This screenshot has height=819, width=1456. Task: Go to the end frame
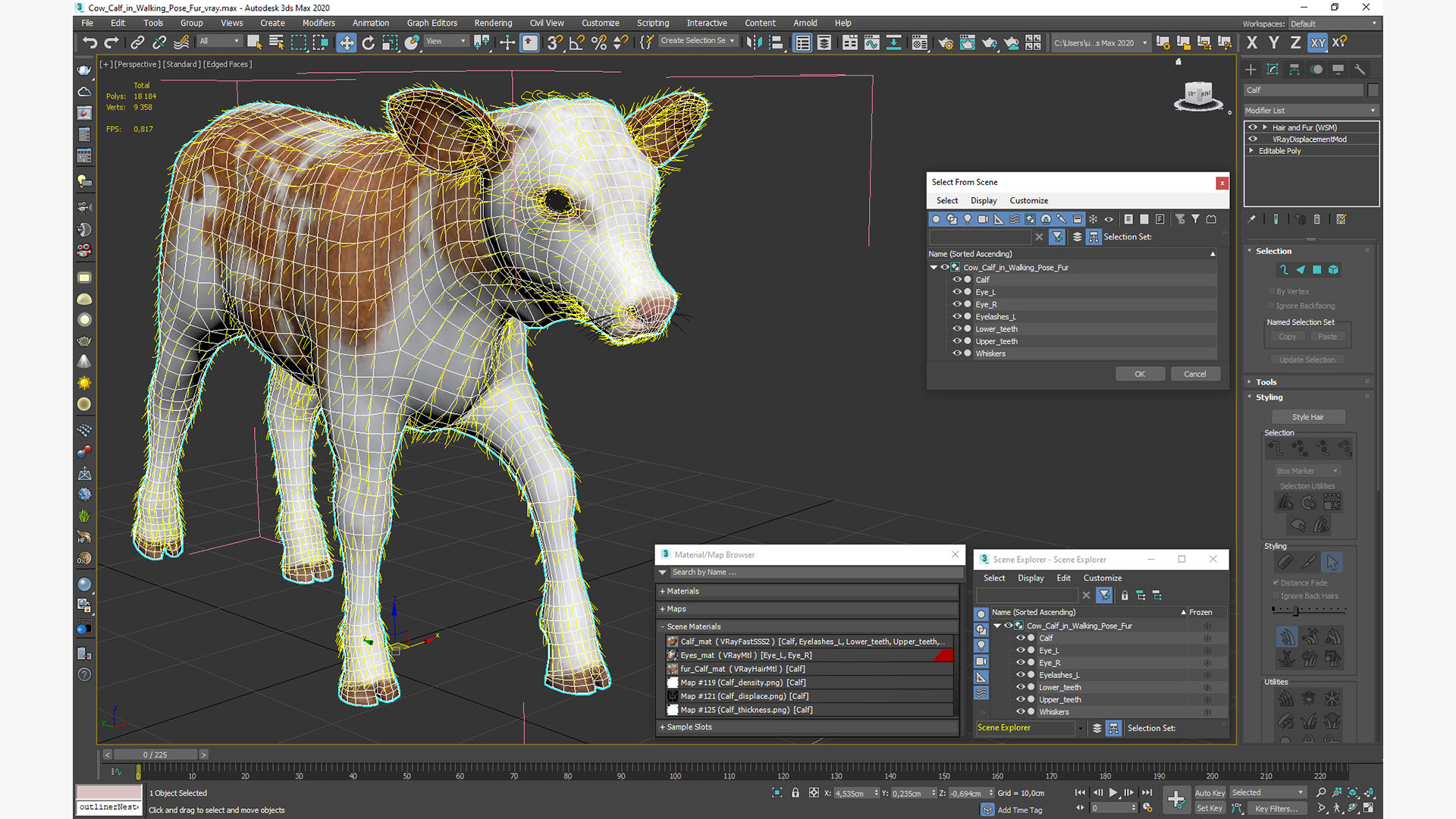tap(1147, 792)
